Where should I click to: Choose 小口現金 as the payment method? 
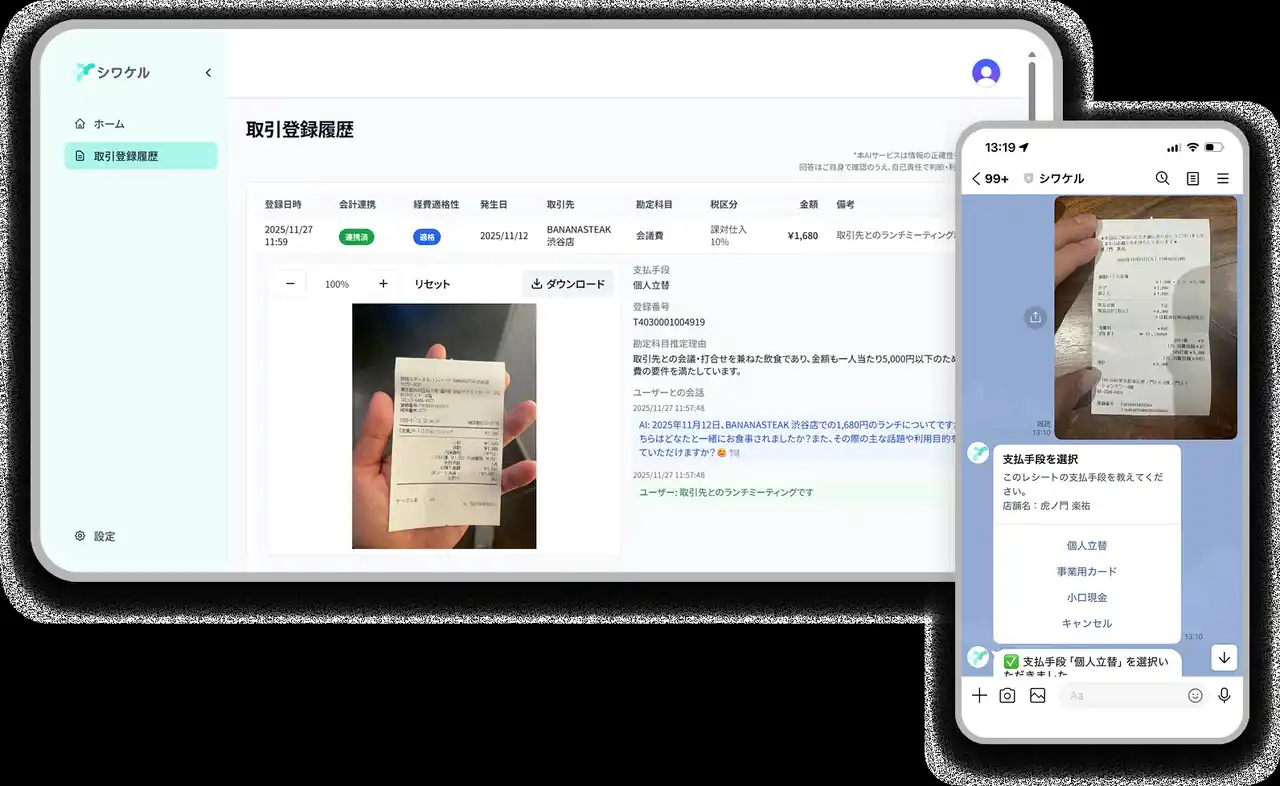[x=1086, y=598]
